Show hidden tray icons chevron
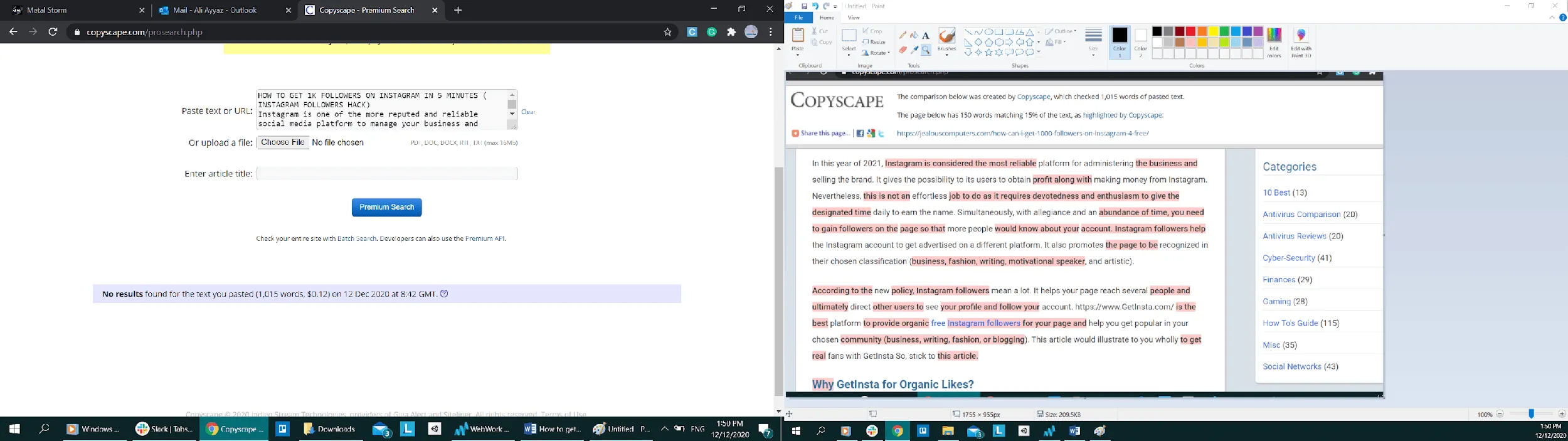 [664, 429]
